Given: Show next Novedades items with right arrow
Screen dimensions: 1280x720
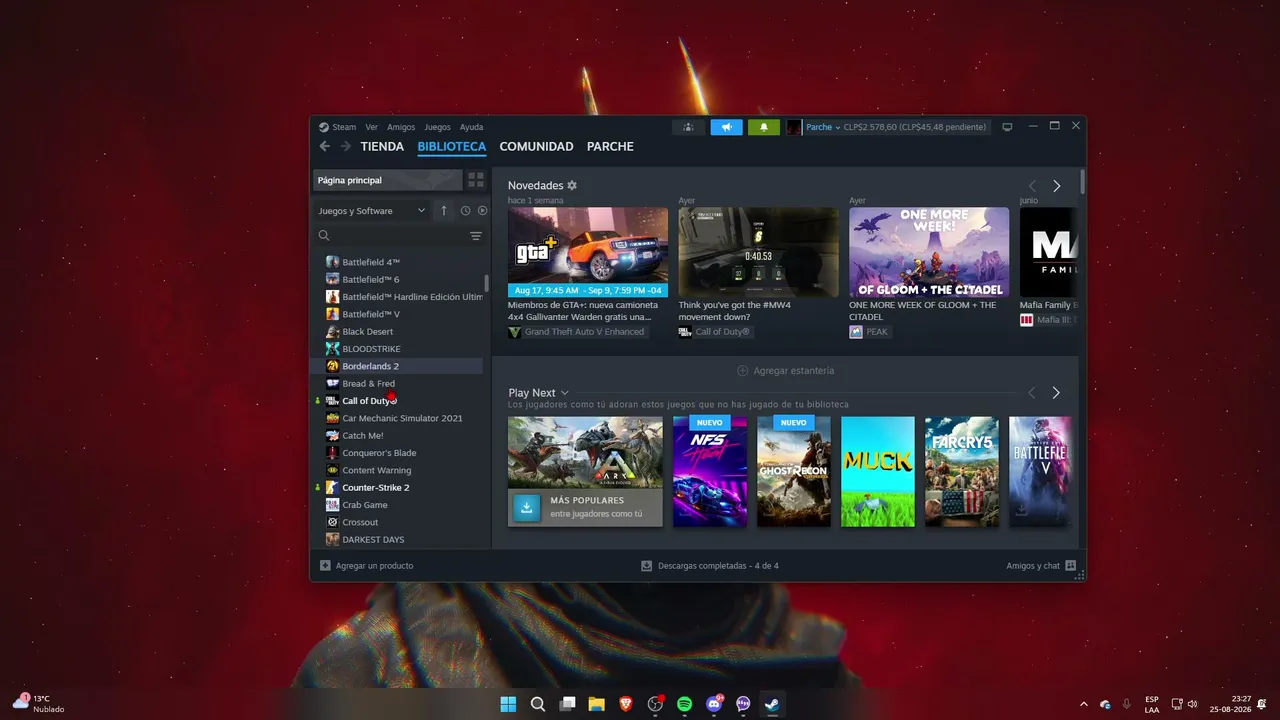Looking at the screenshot, I should pyautogui.click(x=1056, y=186).
